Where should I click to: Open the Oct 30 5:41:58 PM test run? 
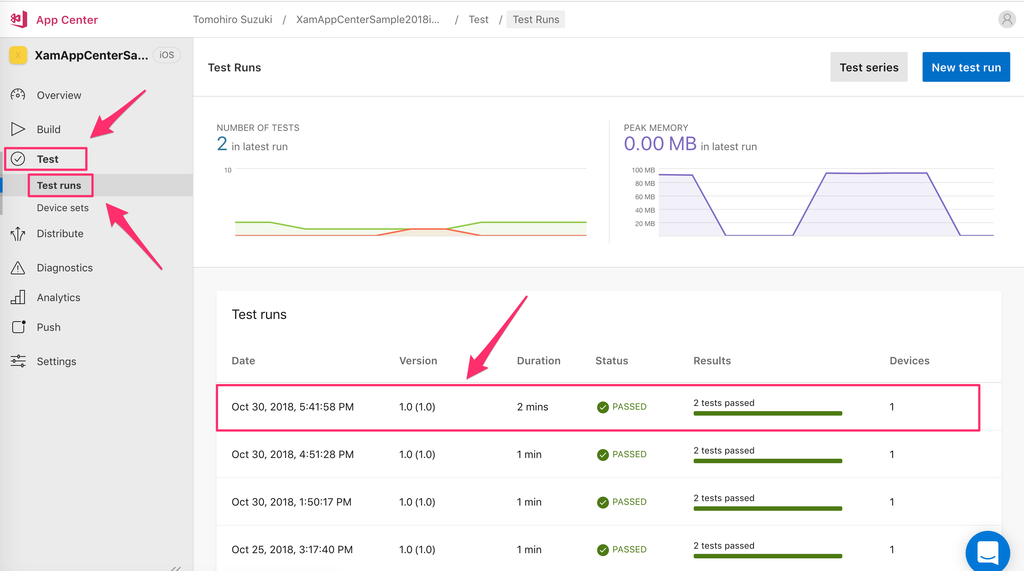point(292,407)
